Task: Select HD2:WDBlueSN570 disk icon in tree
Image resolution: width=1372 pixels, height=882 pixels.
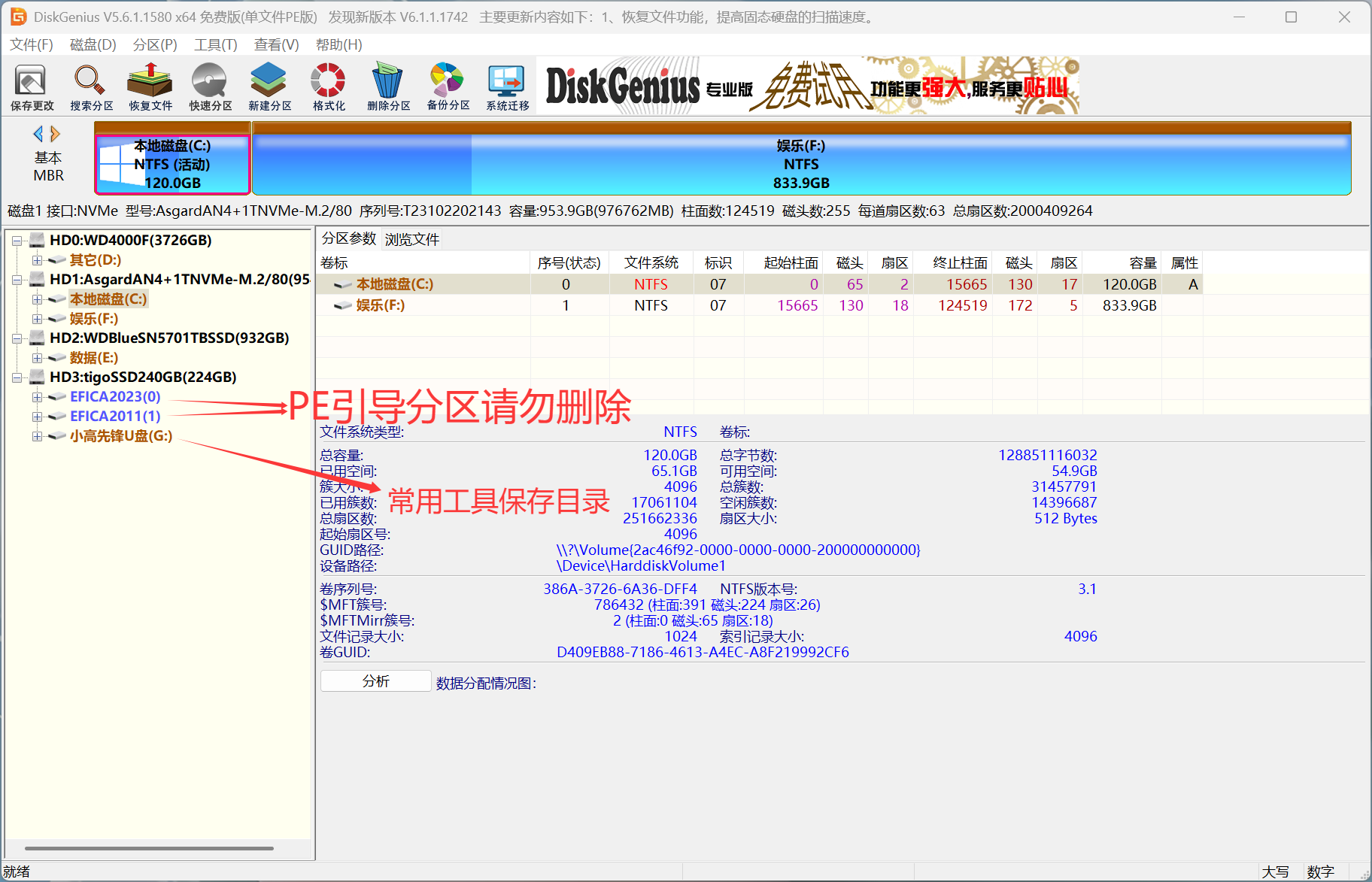Action: (x=38, y=338)
